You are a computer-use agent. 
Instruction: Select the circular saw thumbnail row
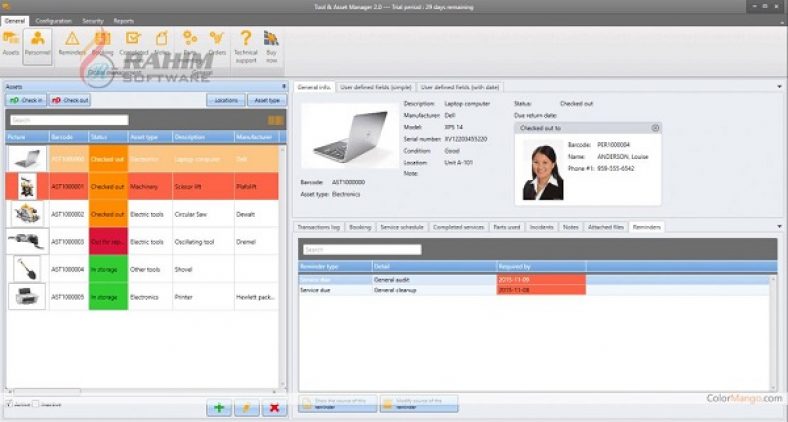pyautogui.click(x=27, y=214)
